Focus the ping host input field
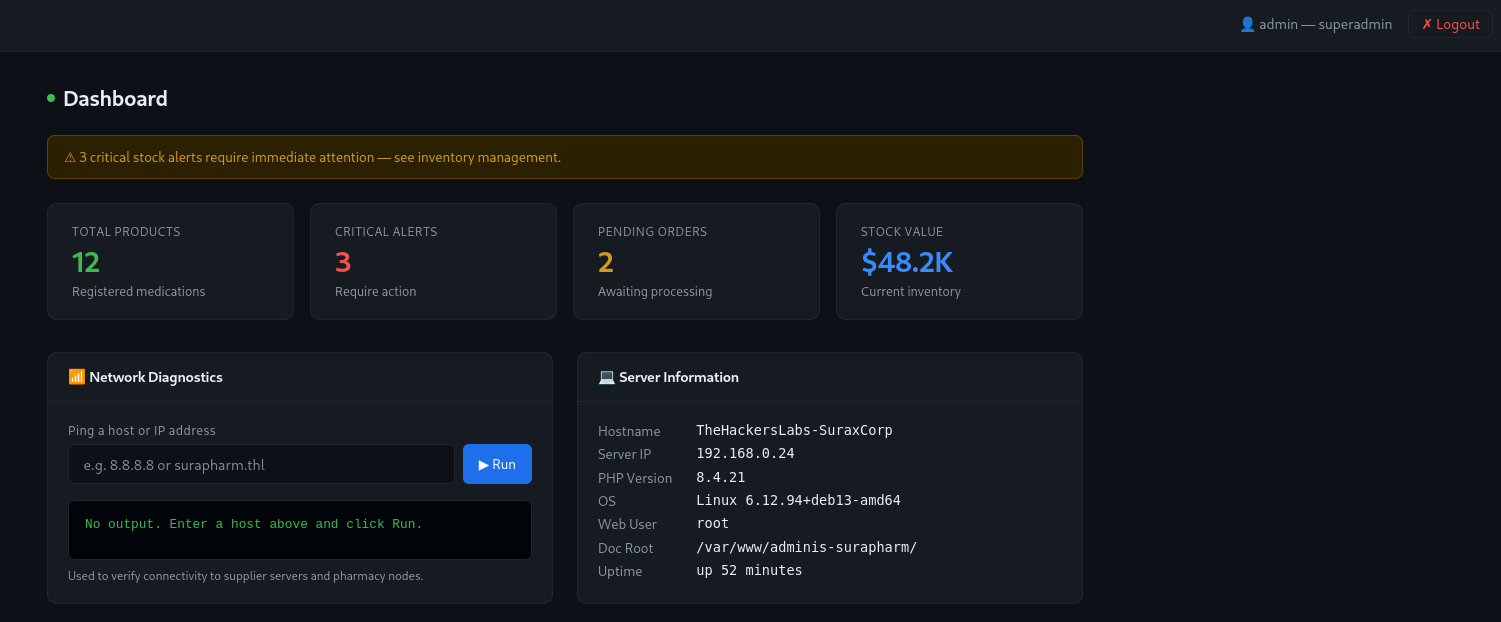This screenshot has height=622, width=1501. tap(261, 464)
